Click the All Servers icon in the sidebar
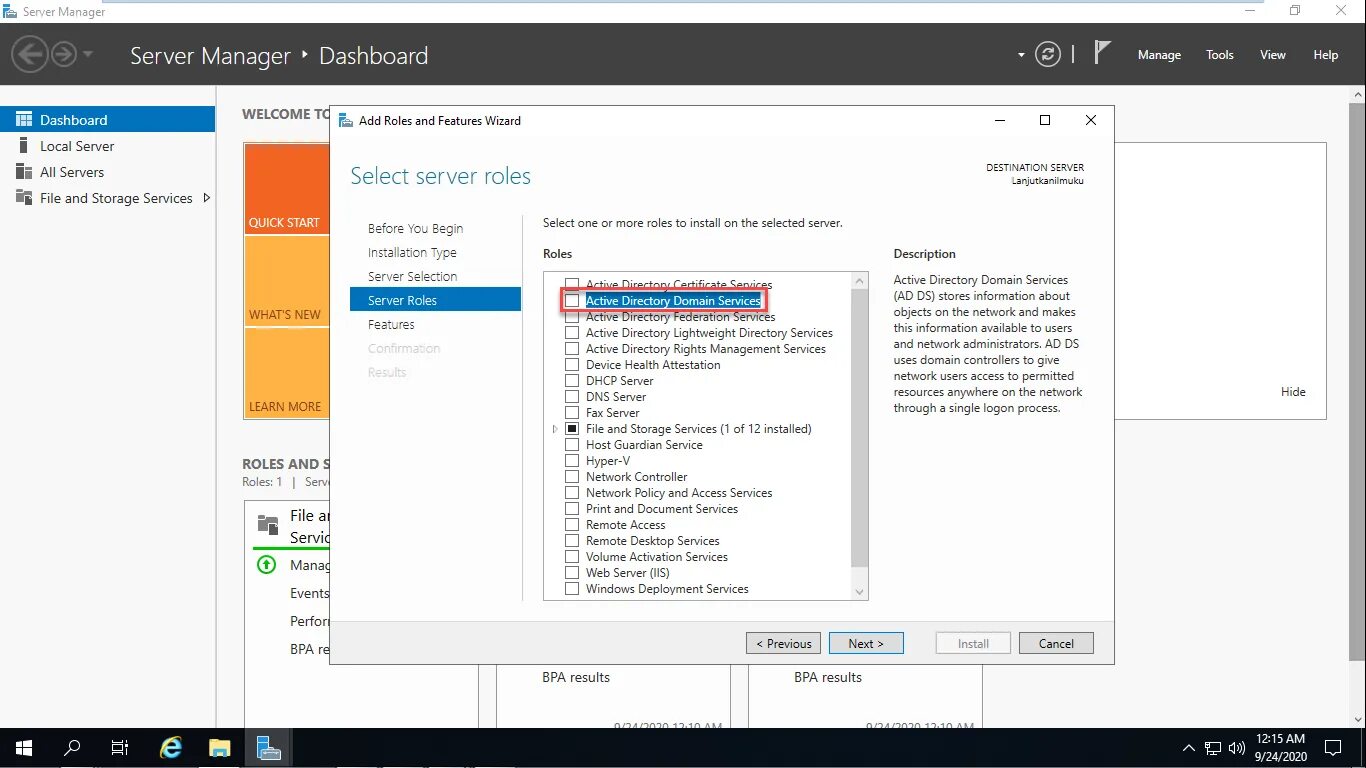 (24, 171)
